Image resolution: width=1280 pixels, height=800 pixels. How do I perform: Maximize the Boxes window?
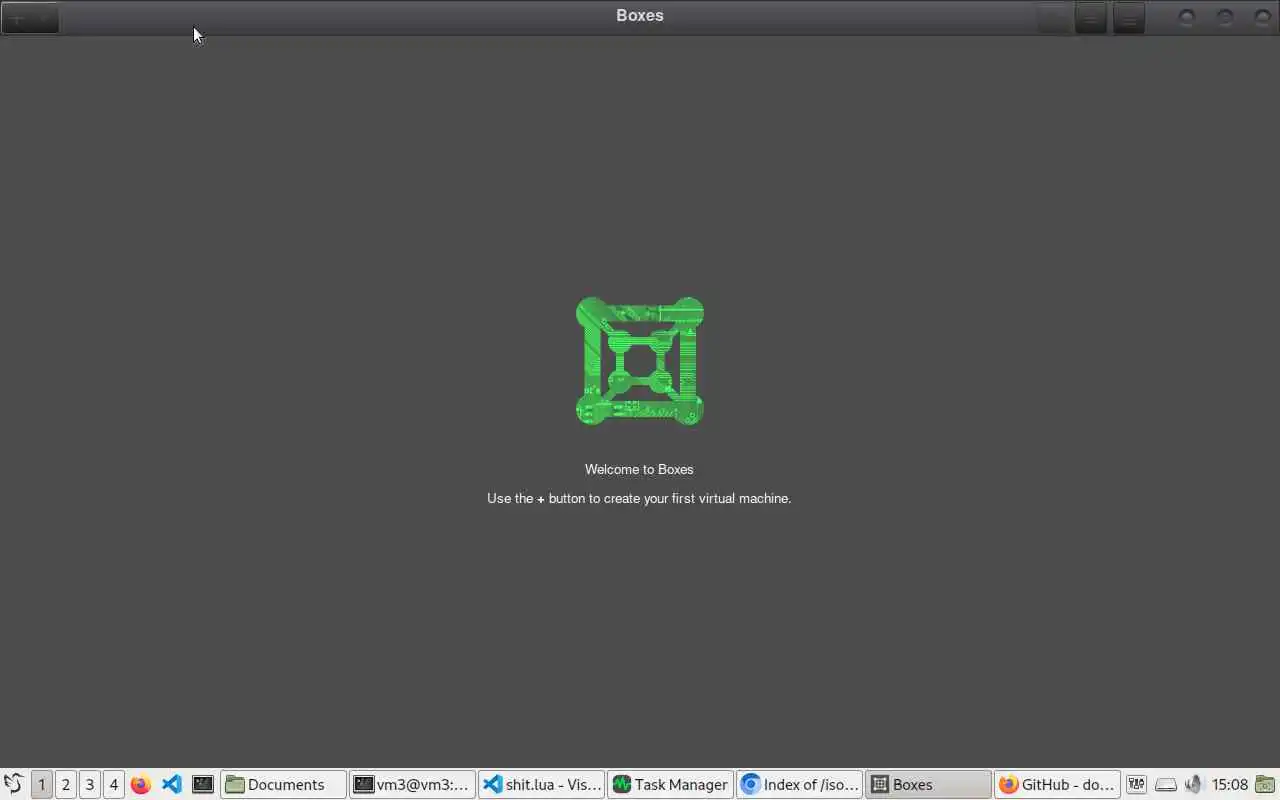coord(1225,17)
